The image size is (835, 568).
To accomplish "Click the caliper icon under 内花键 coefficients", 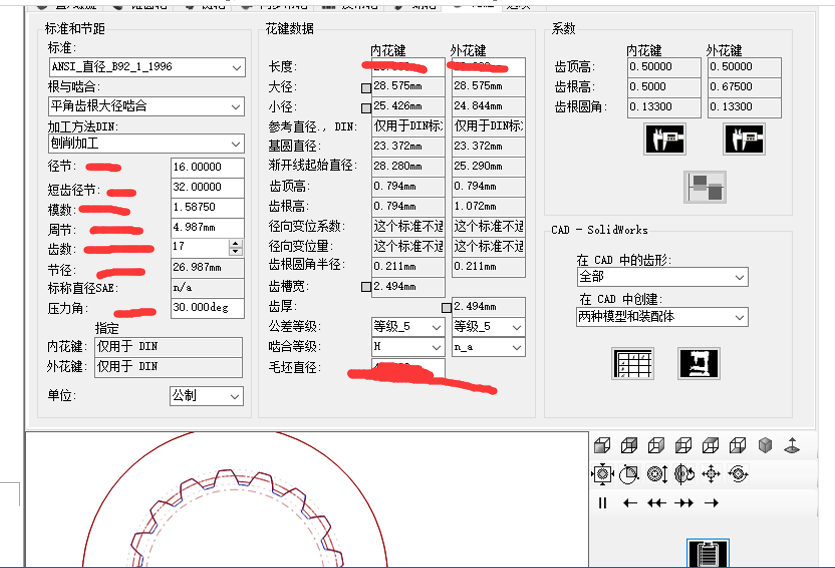I will (x=665, y=139).
